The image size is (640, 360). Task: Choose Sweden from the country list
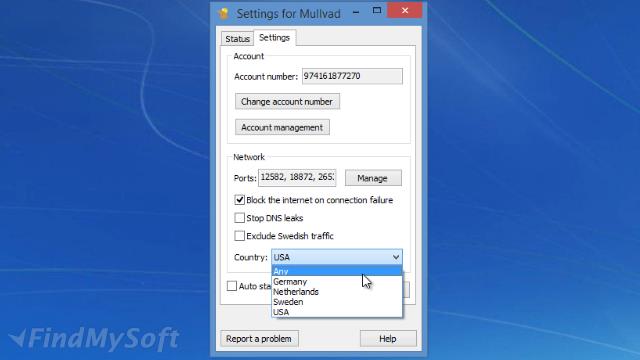coord(337,302)
